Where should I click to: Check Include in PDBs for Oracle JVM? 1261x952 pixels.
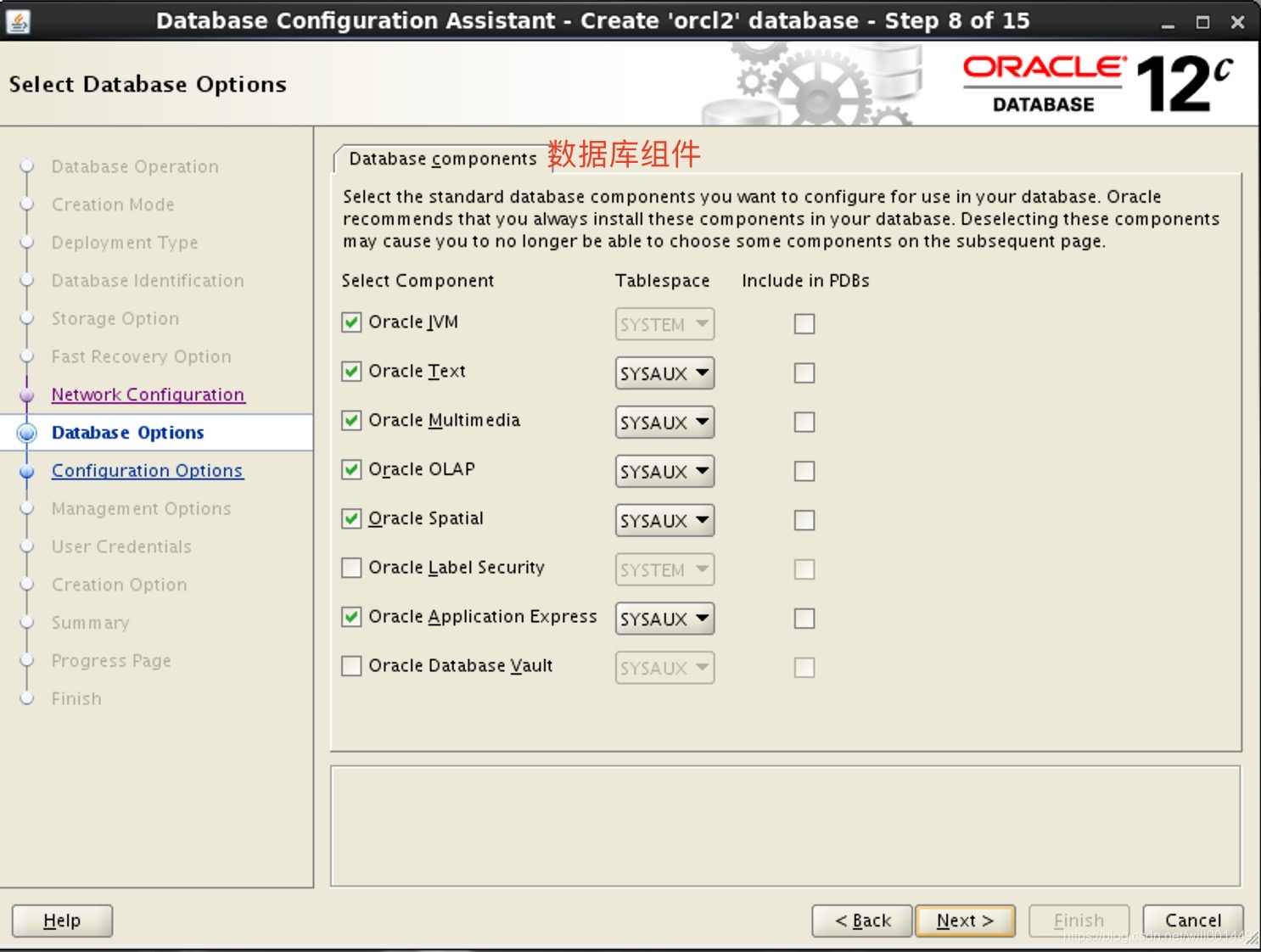[x=804, y=324]
